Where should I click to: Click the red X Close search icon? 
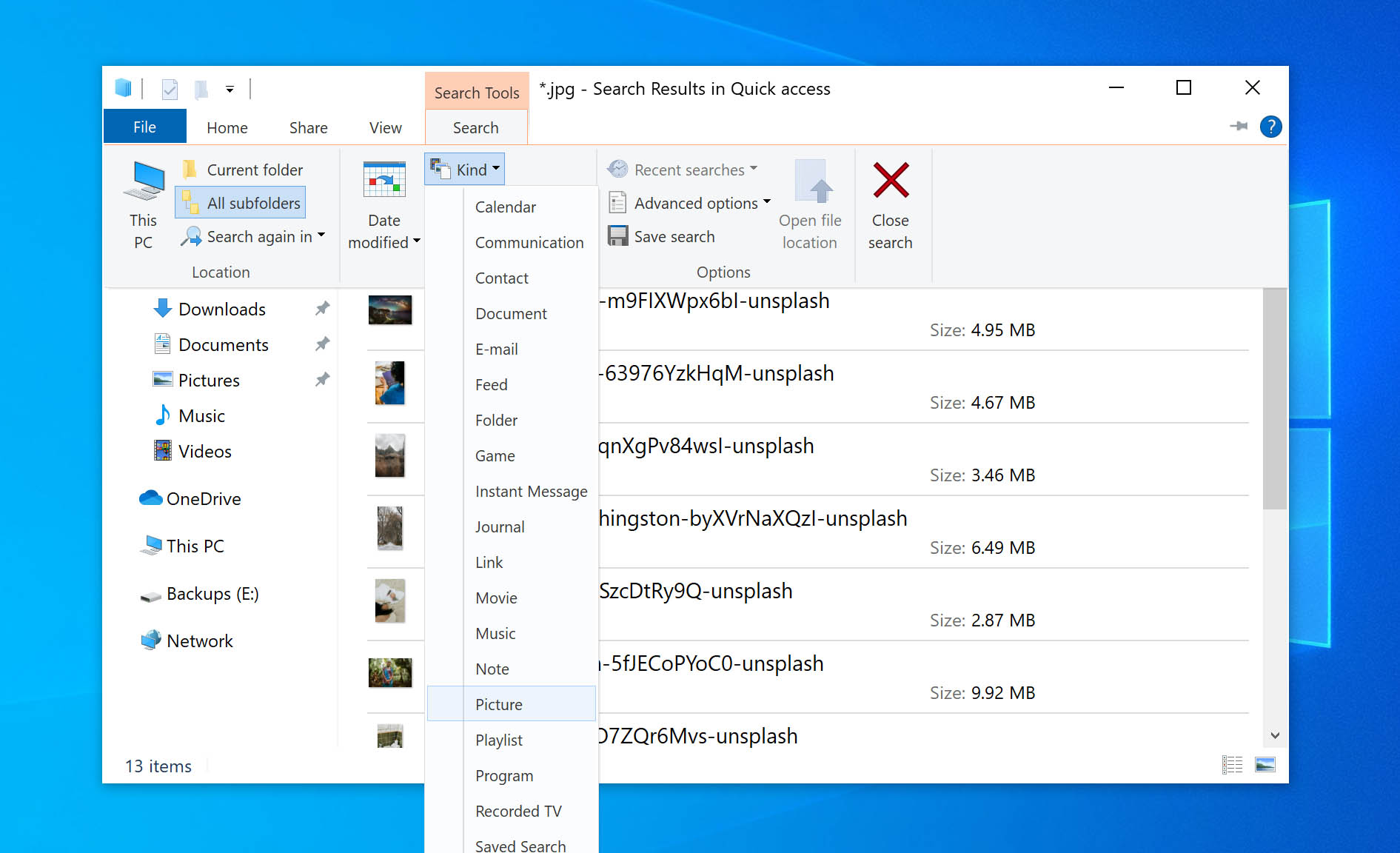tap(891, 180)
